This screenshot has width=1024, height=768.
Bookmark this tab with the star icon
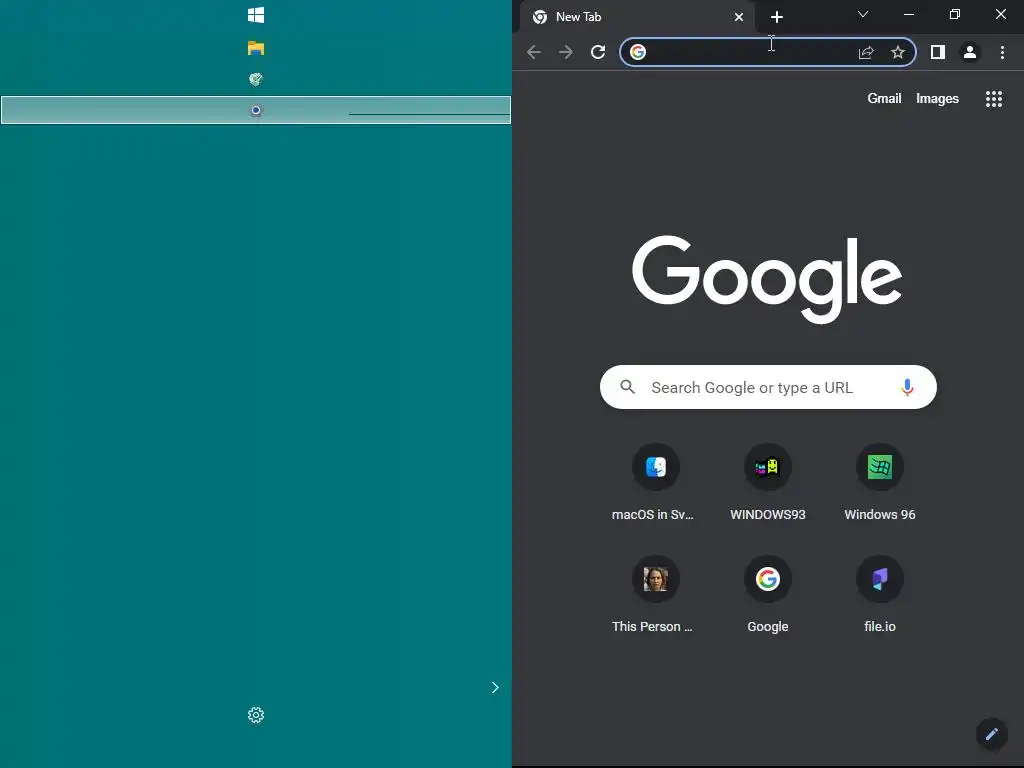click(898, 52)
